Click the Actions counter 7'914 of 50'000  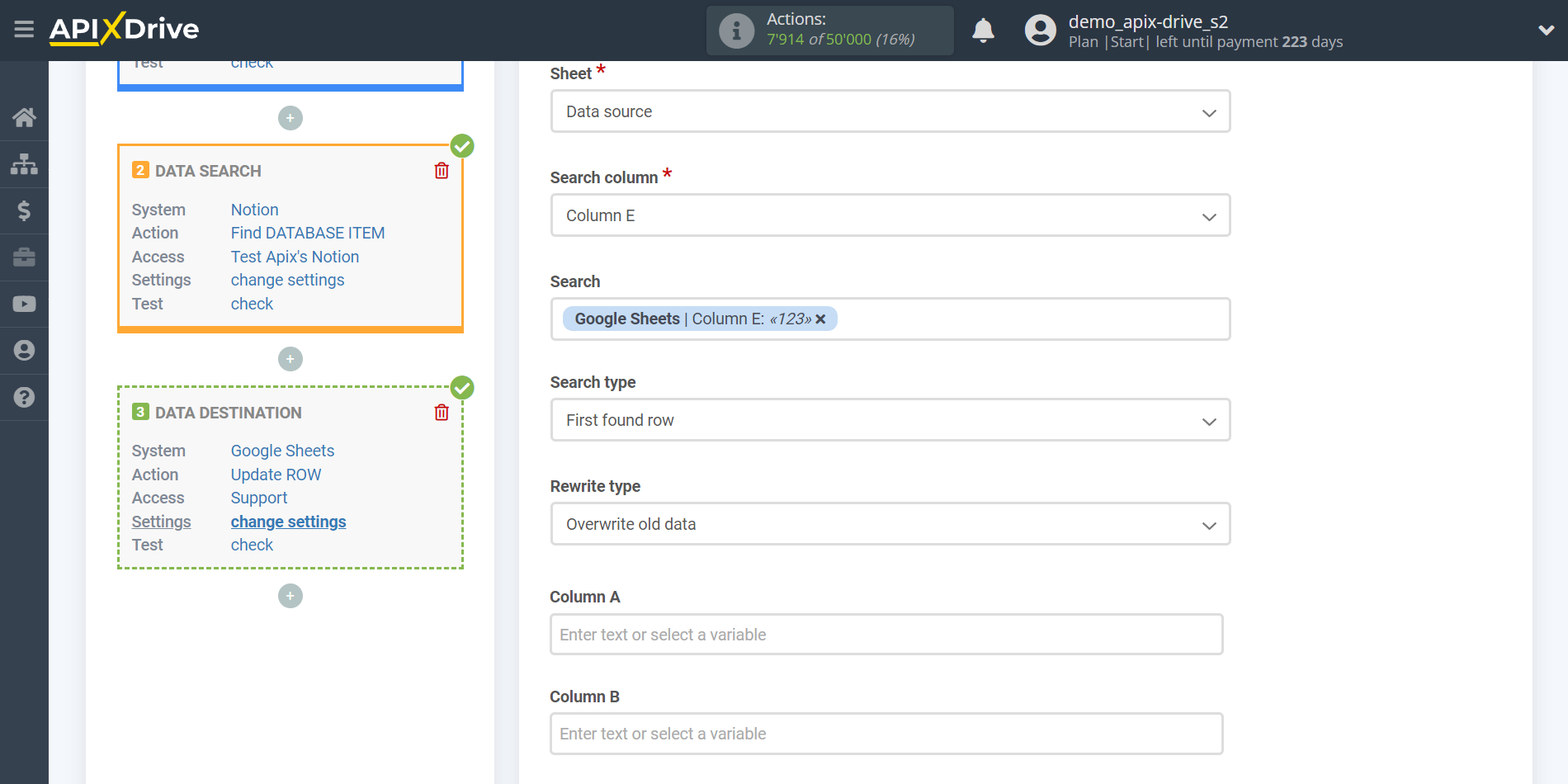(x=840, y=40)
